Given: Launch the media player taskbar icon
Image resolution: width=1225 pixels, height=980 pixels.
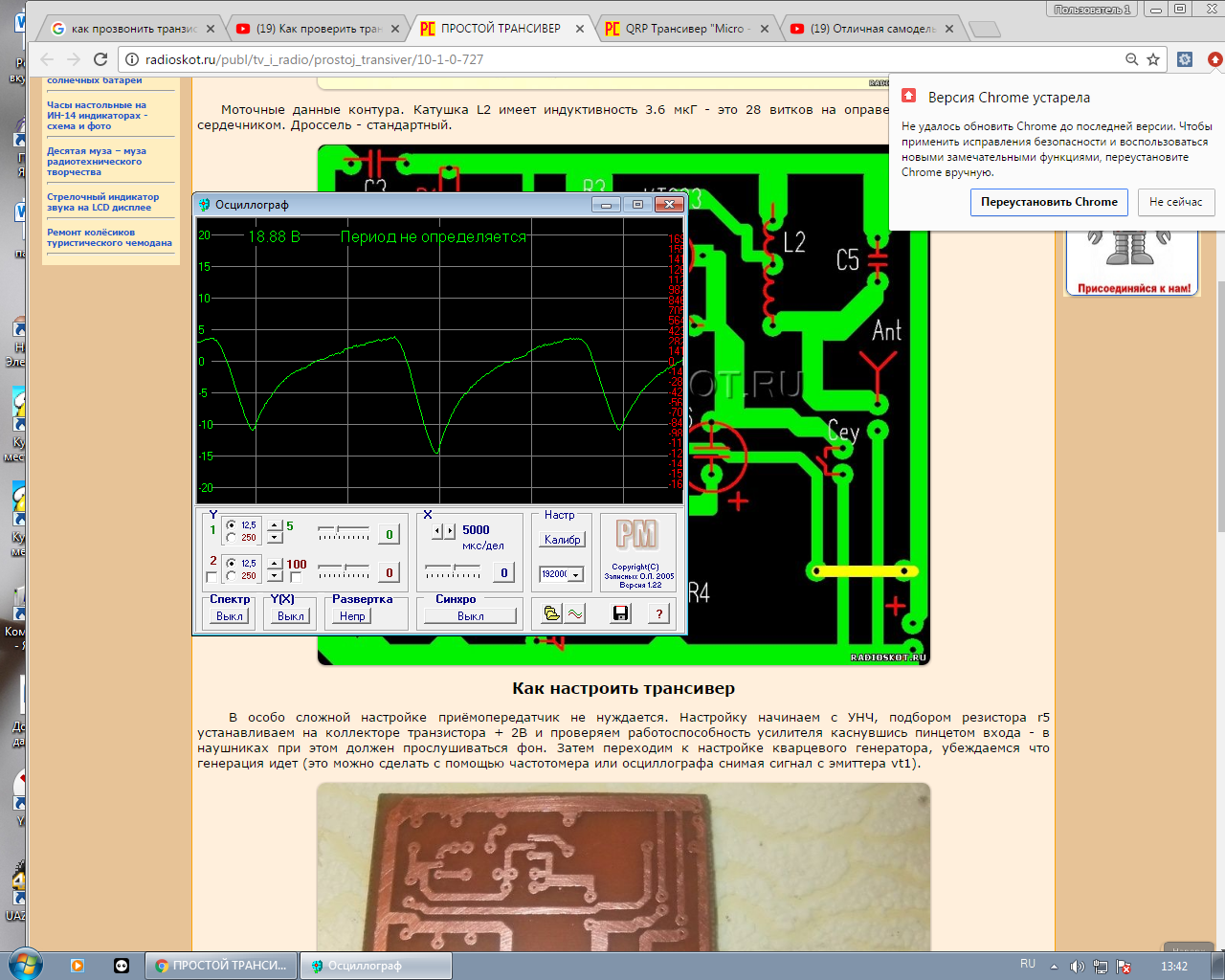Looking at the screenshot, I should tap(78, 966).
